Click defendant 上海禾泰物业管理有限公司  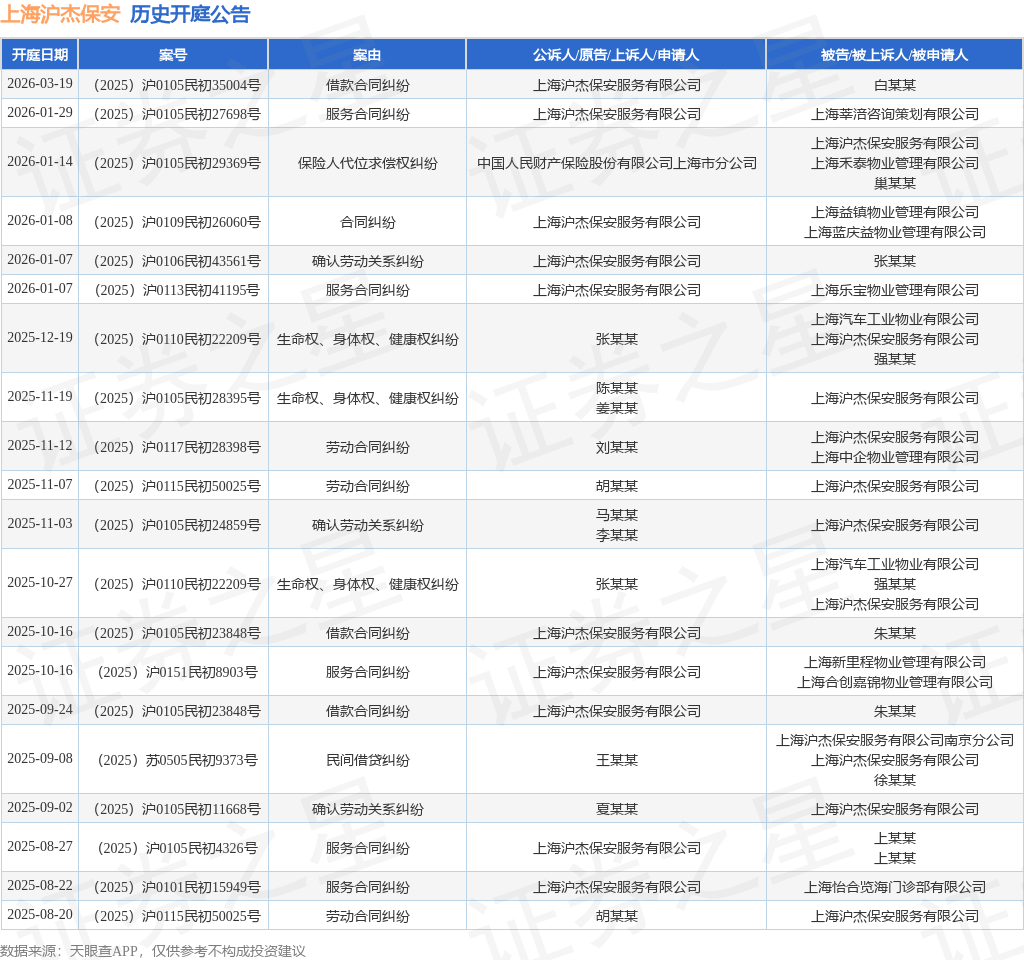point(895,163)
